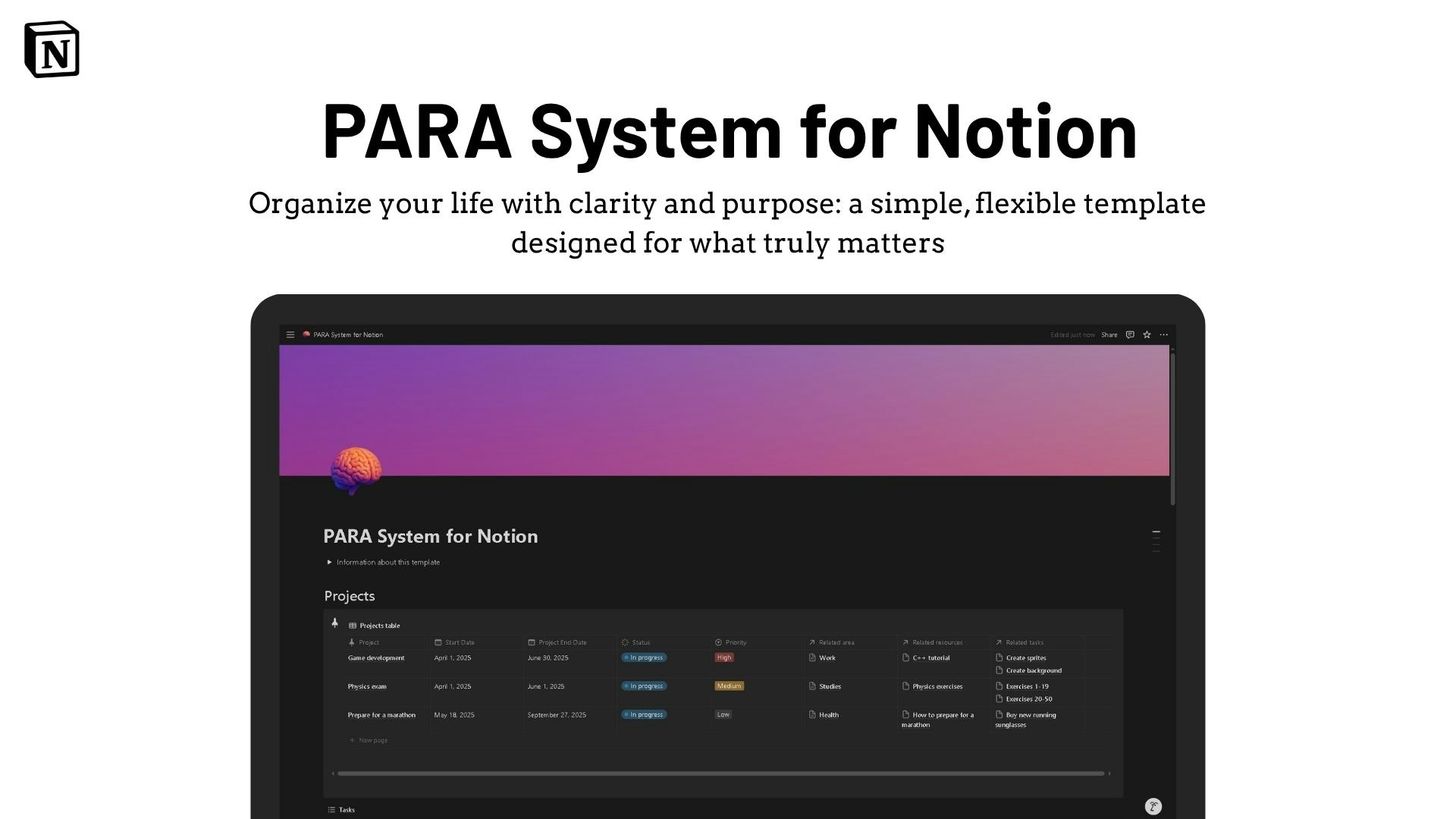The image size is (1456, 819).
Task: Click the rocket icon beside Projects table
Action: pos(334,623)
